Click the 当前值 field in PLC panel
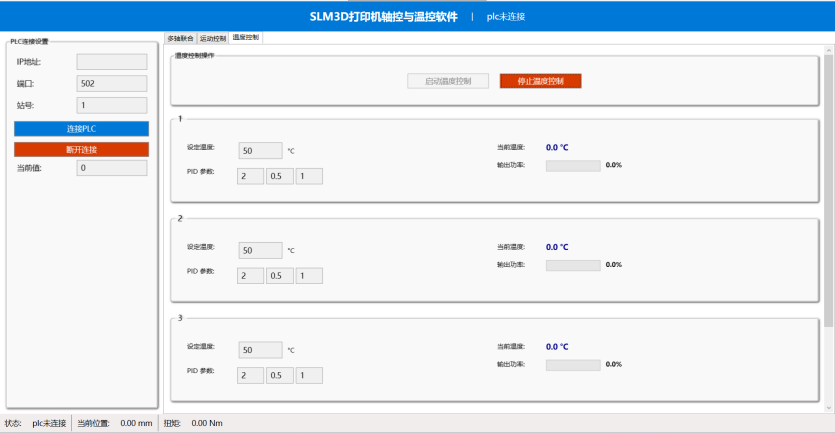835x433 pixels. pos(112,168)
